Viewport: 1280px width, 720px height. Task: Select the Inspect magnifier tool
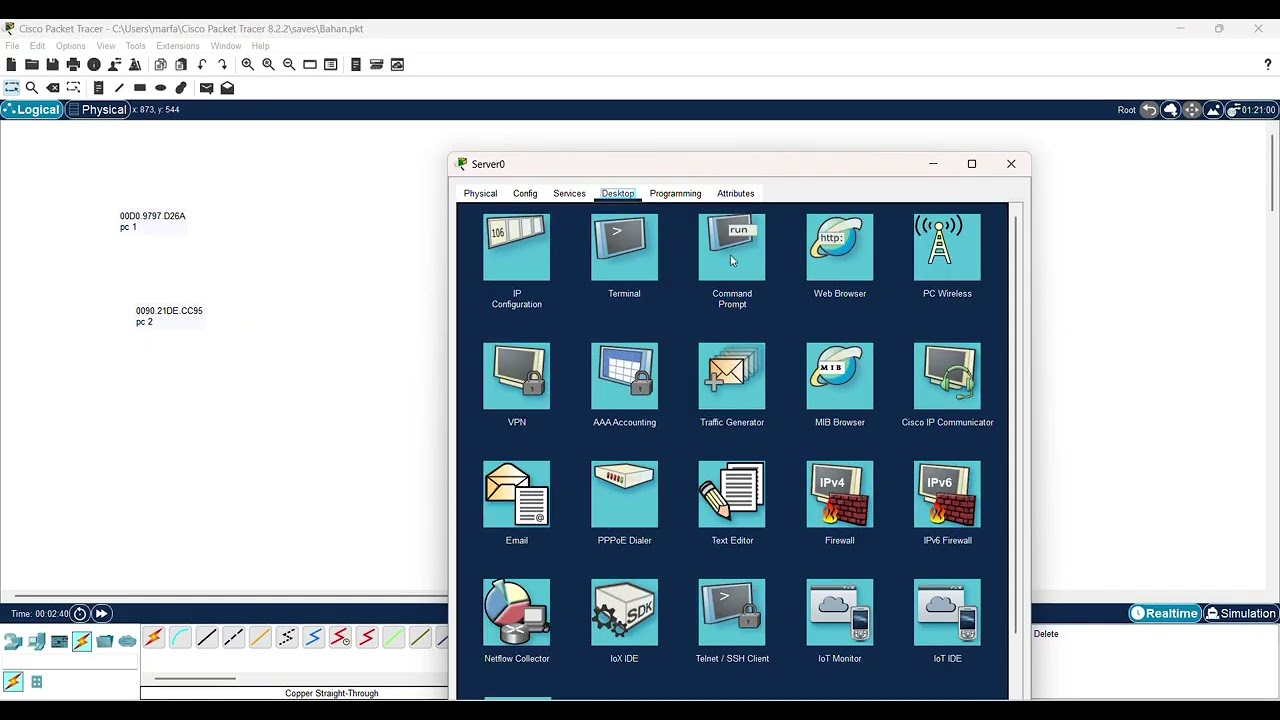pyautogui.click(x=32, y=88)
